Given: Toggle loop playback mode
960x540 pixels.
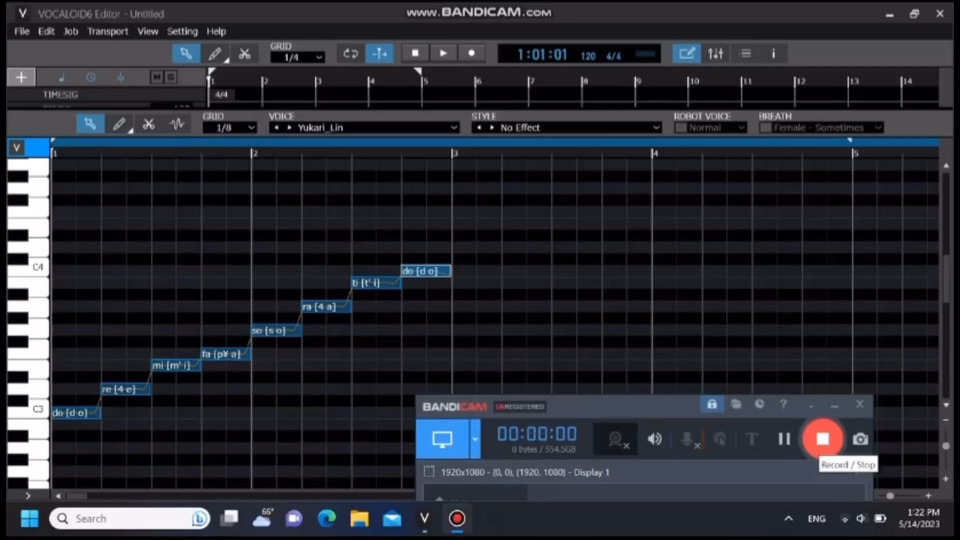Looking at the screenshot, I should pos(350,53).
